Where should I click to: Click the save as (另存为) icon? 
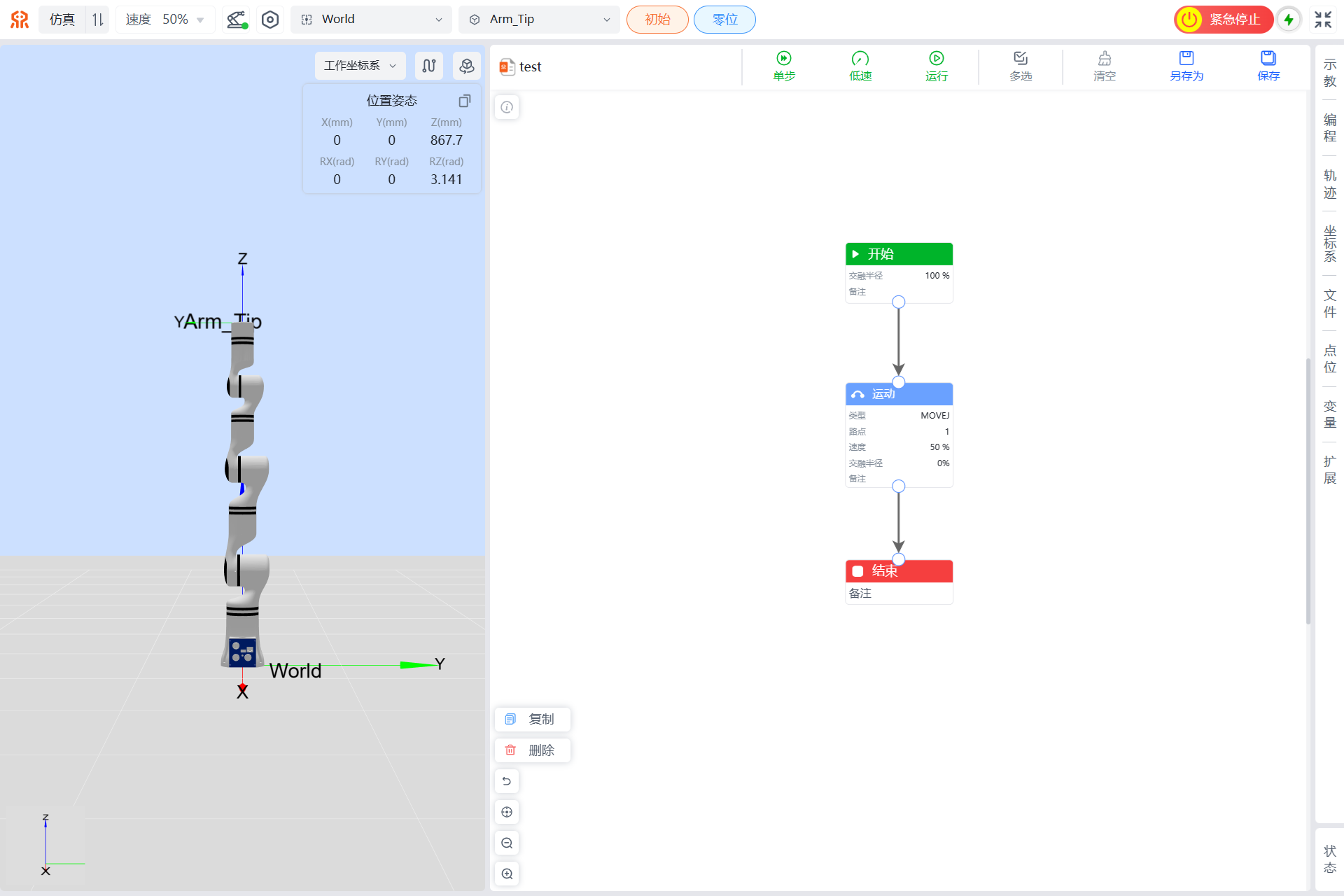pyautogui.click(x=1186, y=59)
